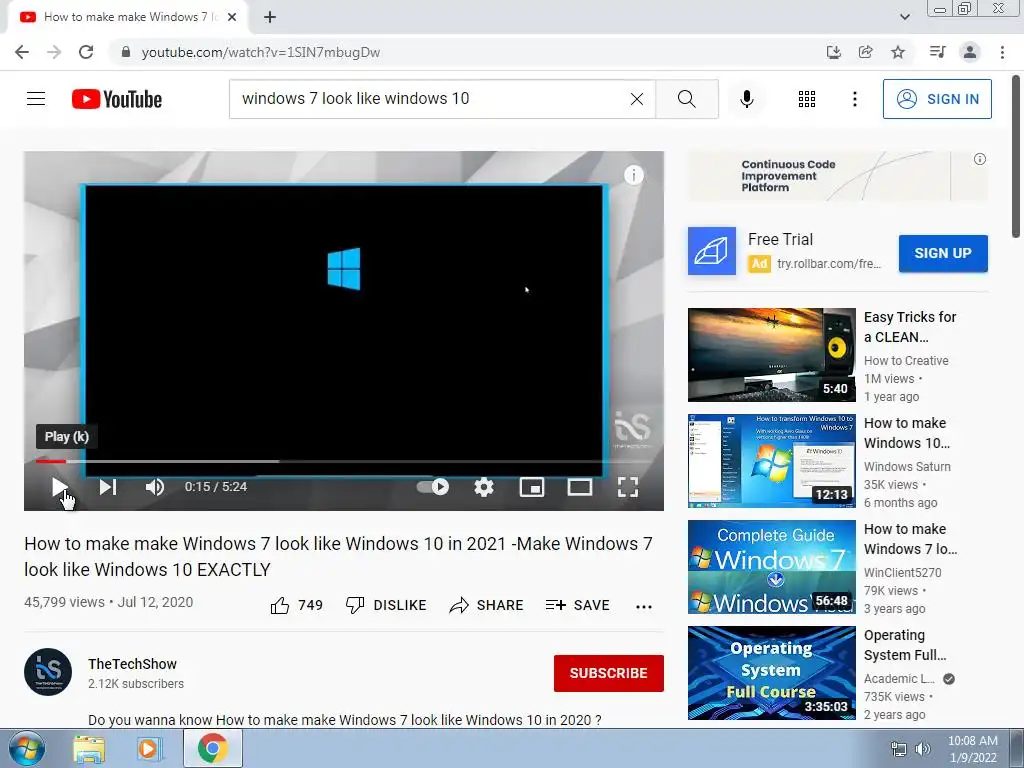Open the Windows Start menu

point(25,749)
